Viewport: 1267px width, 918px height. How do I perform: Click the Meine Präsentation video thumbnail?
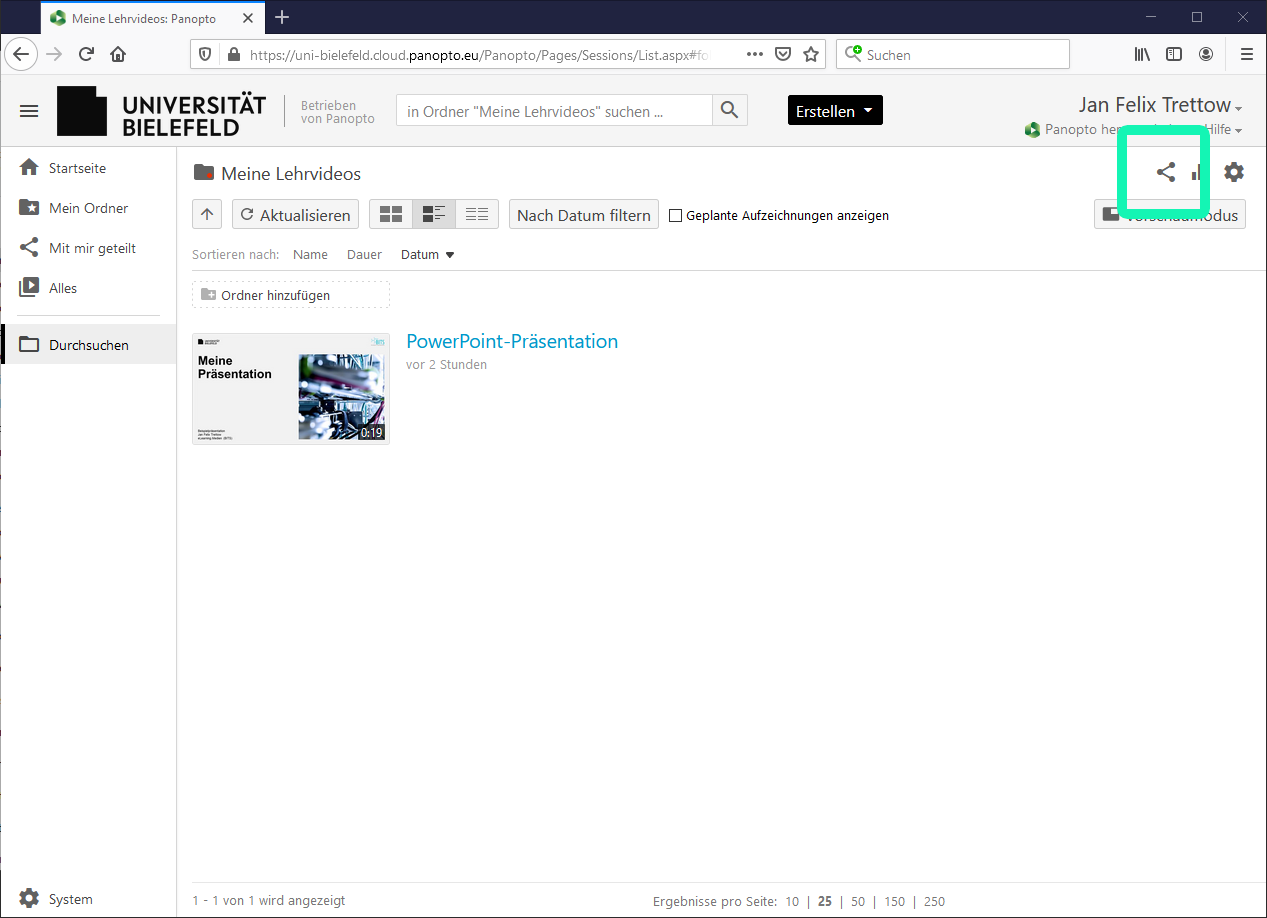(x=290, y=388)
